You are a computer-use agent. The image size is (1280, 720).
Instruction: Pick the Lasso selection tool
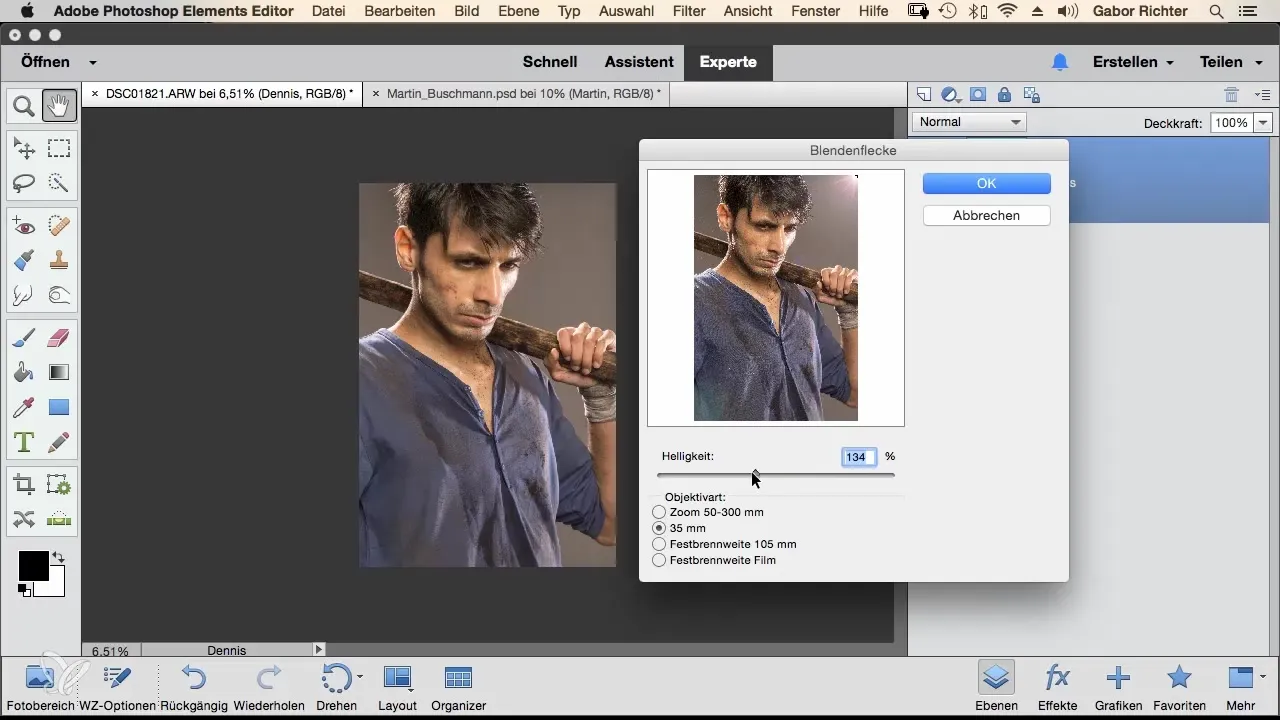click(24, 183)
